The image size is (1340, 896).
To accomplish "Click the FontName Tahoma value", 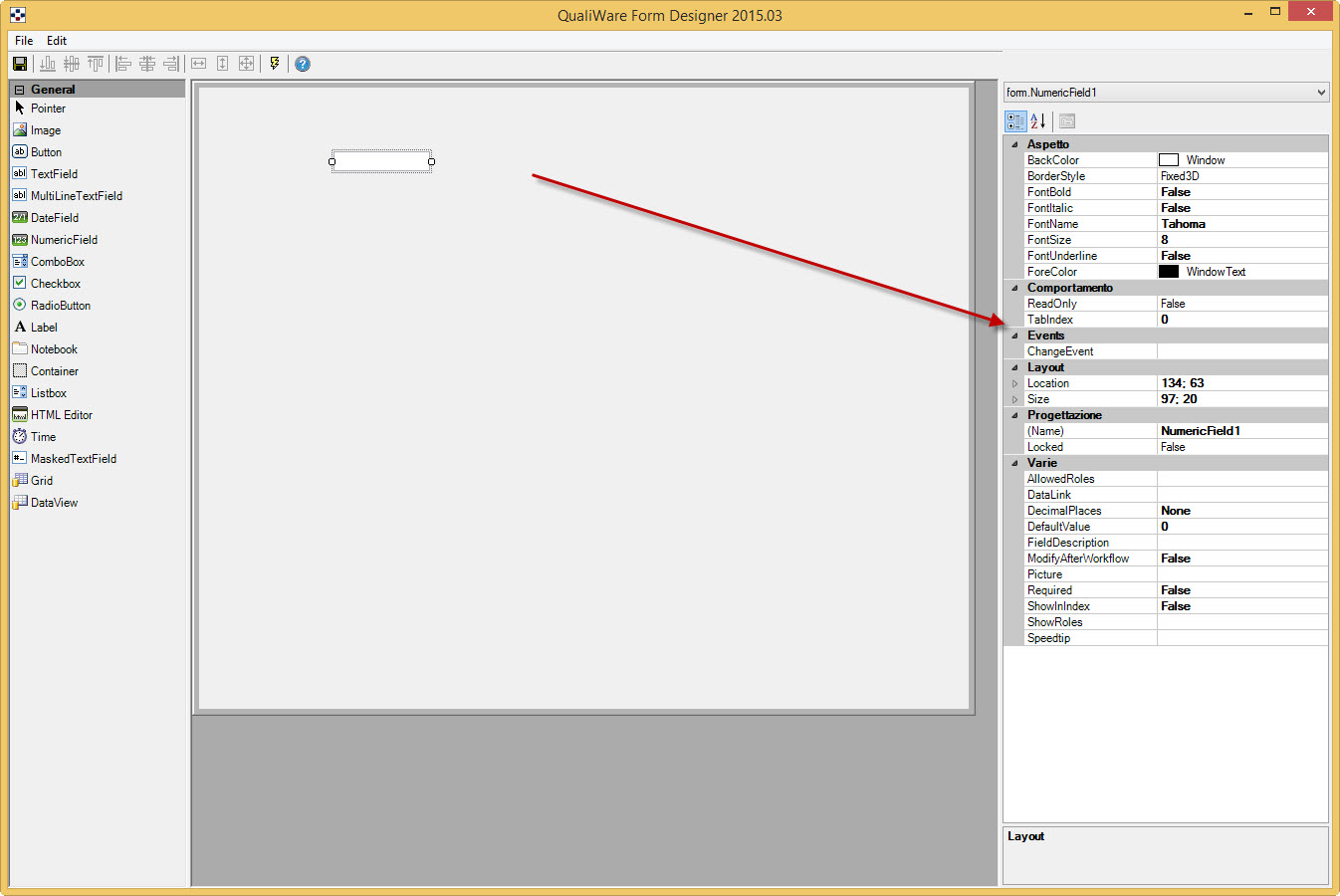I will click(x=1242, y=224).
